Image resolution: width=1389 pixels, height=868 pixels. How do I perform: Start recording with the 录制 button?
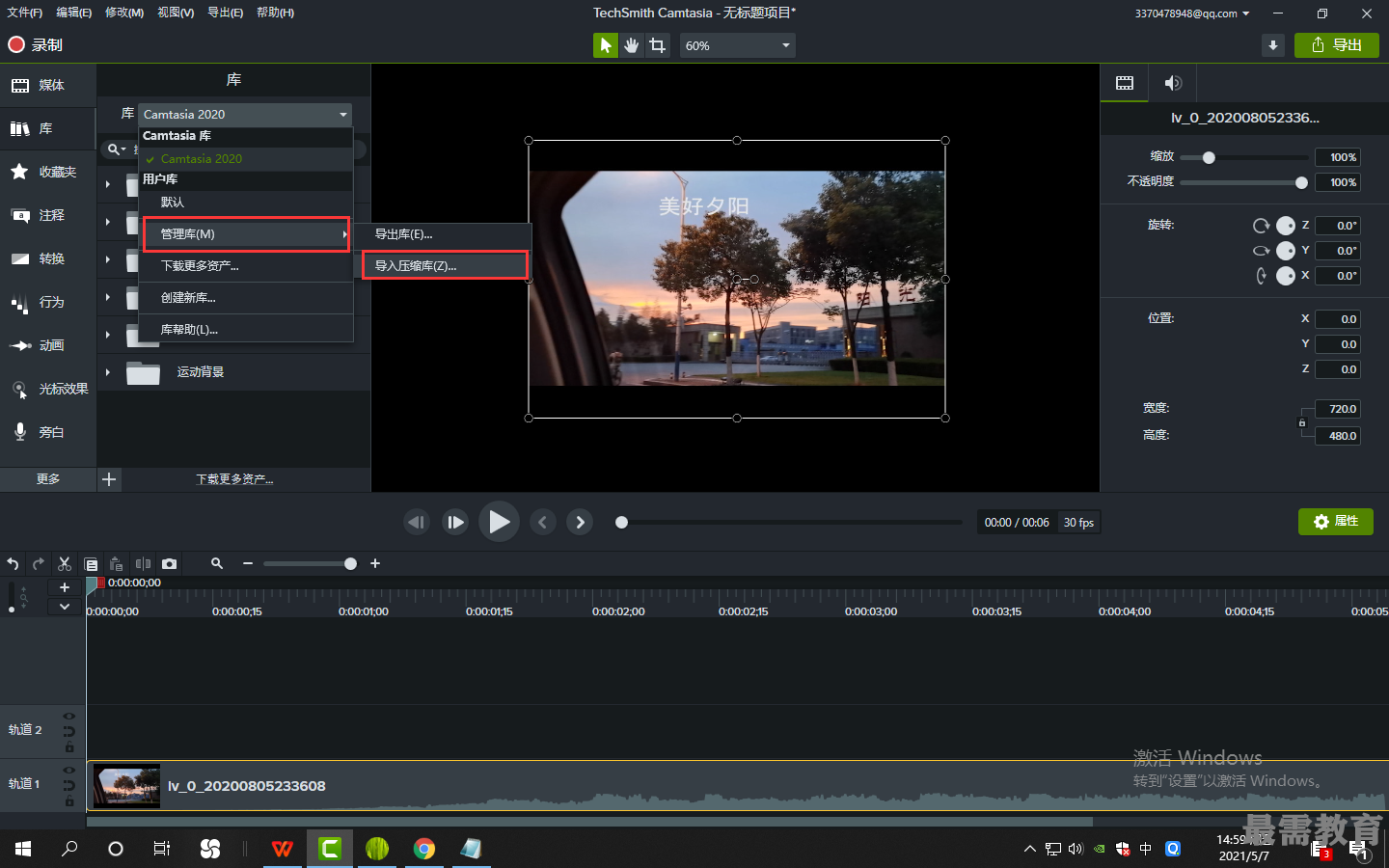tap(35, 44)
